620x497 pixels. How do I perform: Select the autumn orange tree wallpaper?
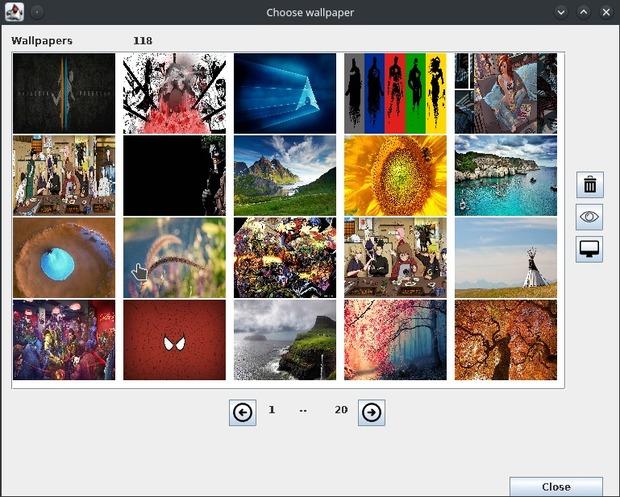pos(505,340)
